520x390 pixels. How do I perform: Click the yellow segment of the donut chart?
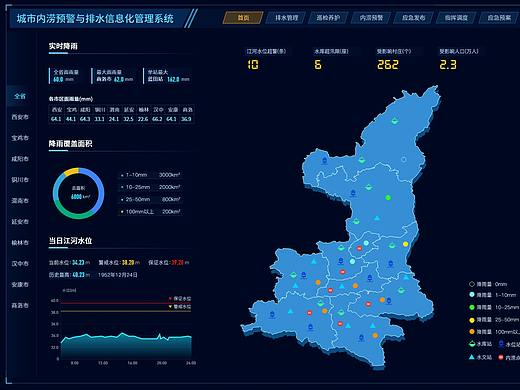(71, 172)
